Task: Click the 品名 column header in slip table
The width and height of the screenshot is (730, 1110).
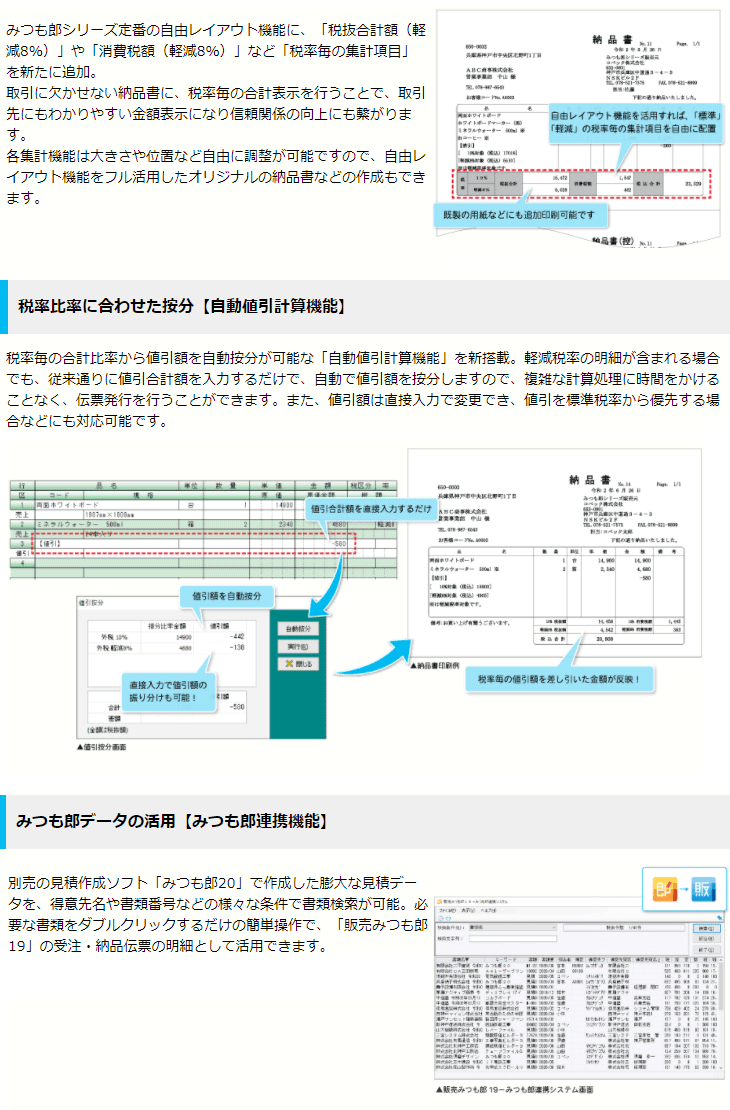Action: [x=105, y=486]
